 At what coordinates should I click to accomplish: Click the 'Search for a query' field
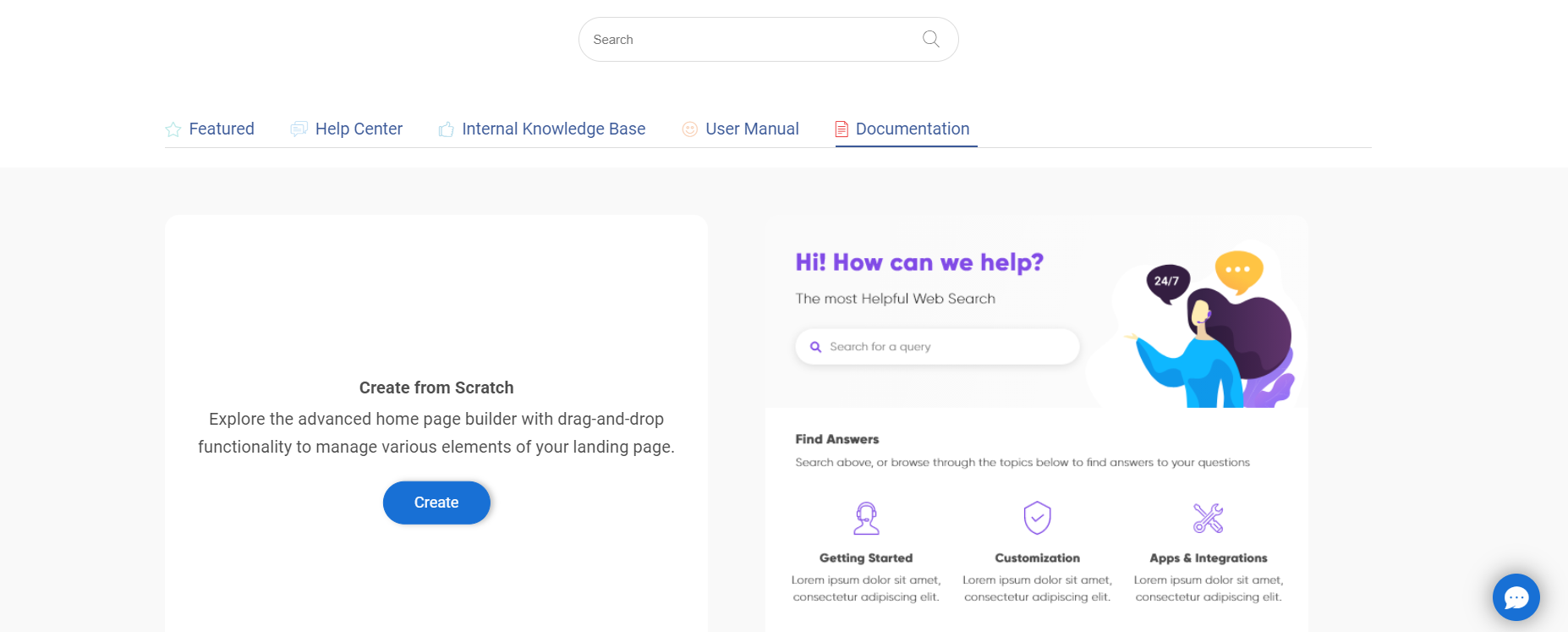tap(937, 347)
